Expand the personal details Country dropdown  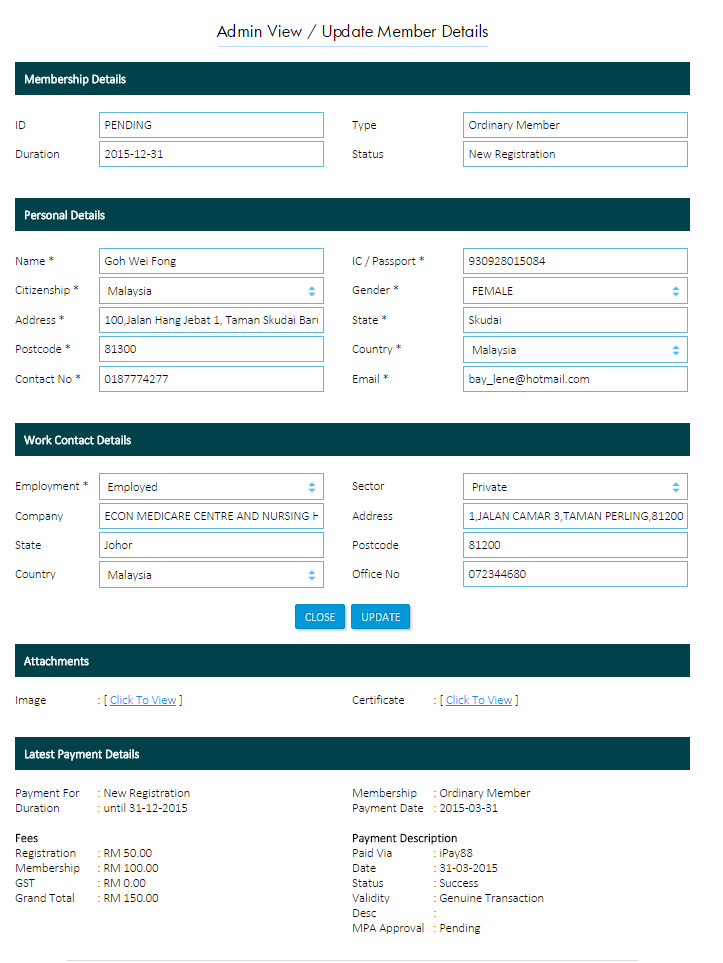coord(575,350)
